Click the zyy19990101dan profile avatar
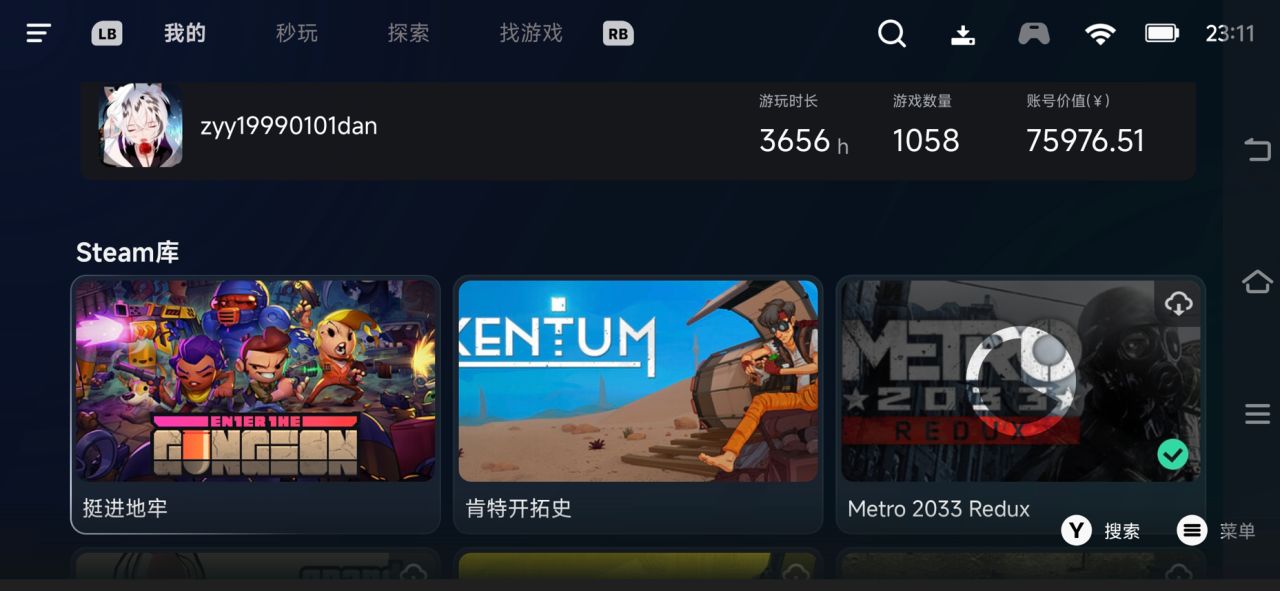1280x591 pixels. (x=140, y=125)
